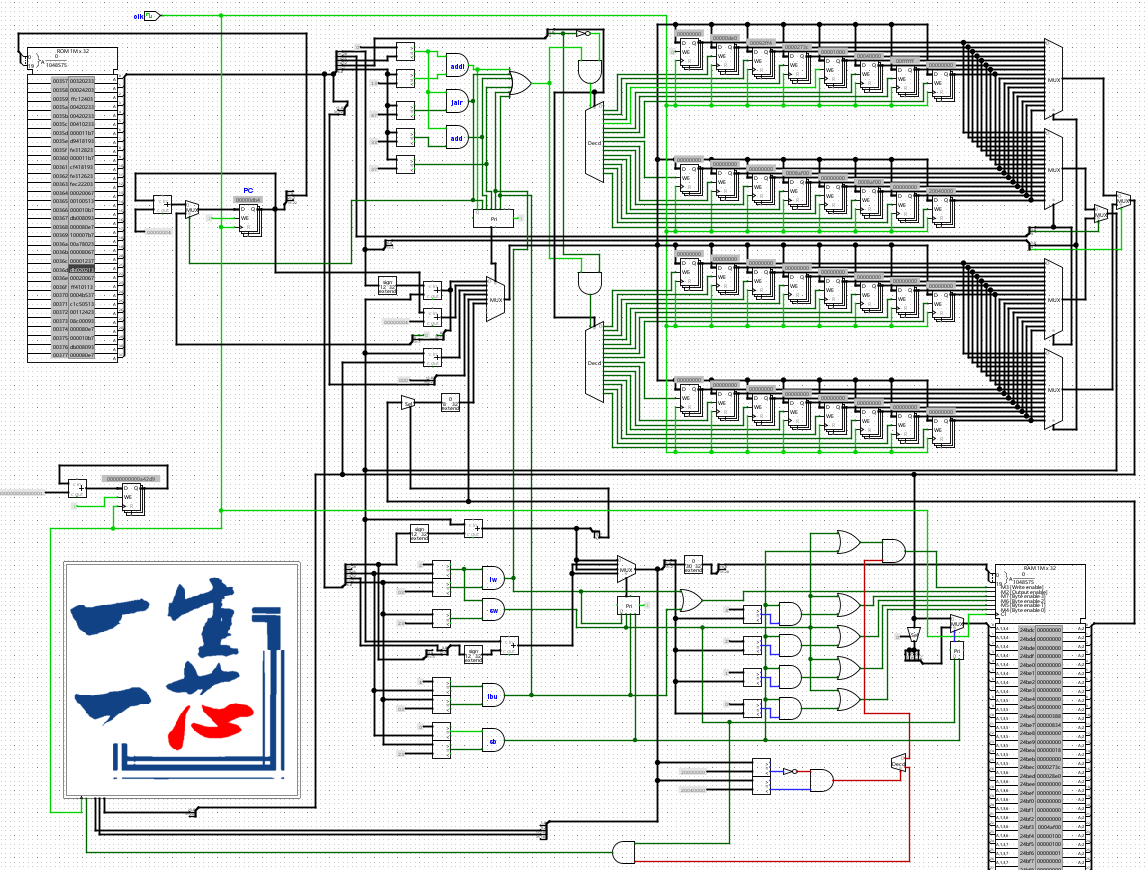This screenshot has width=1148, height=870.
Task: Select the upper Decd decoder
Action: click(x=594, y=143)
